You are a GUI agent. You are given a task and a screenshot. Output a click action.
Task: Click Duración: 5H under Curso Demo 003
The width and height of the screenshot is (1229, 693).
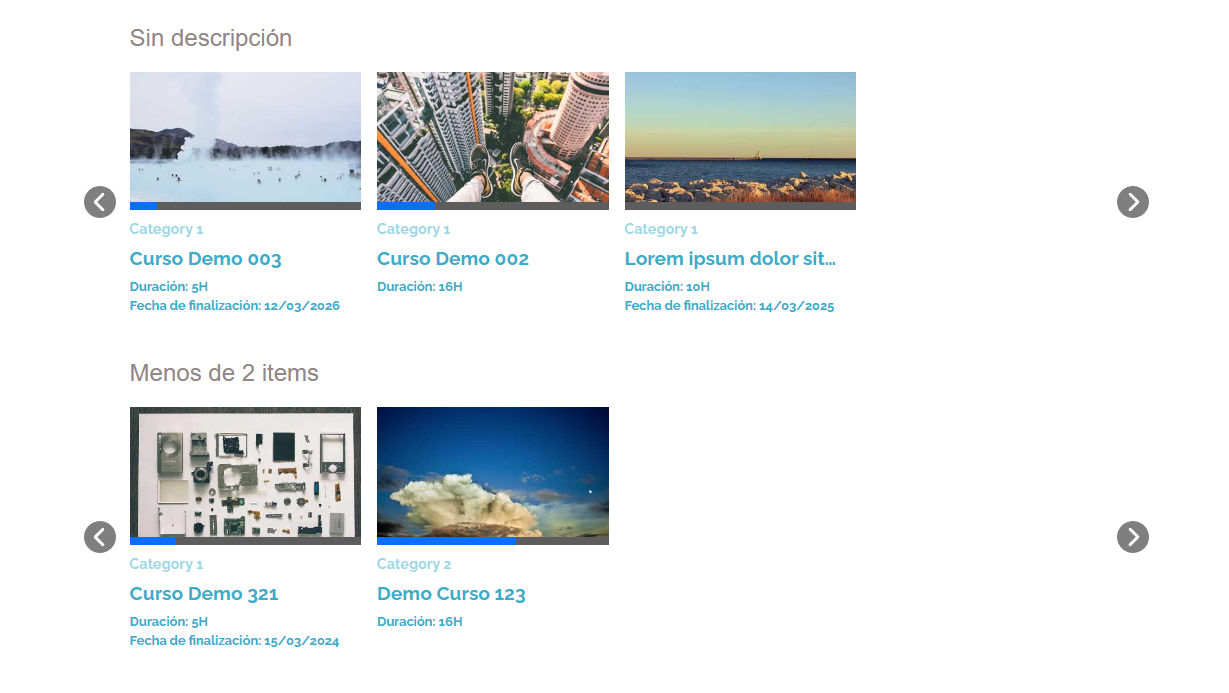click(x=169, y=287)
